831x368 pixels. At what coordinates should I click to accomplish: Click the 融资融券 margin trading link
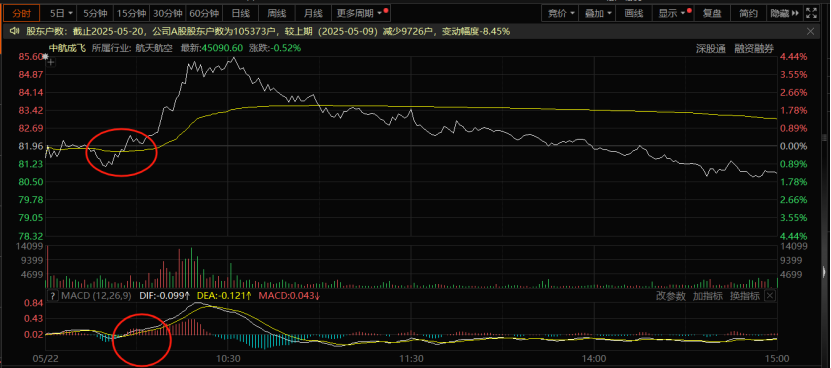(x=754, y=48)
